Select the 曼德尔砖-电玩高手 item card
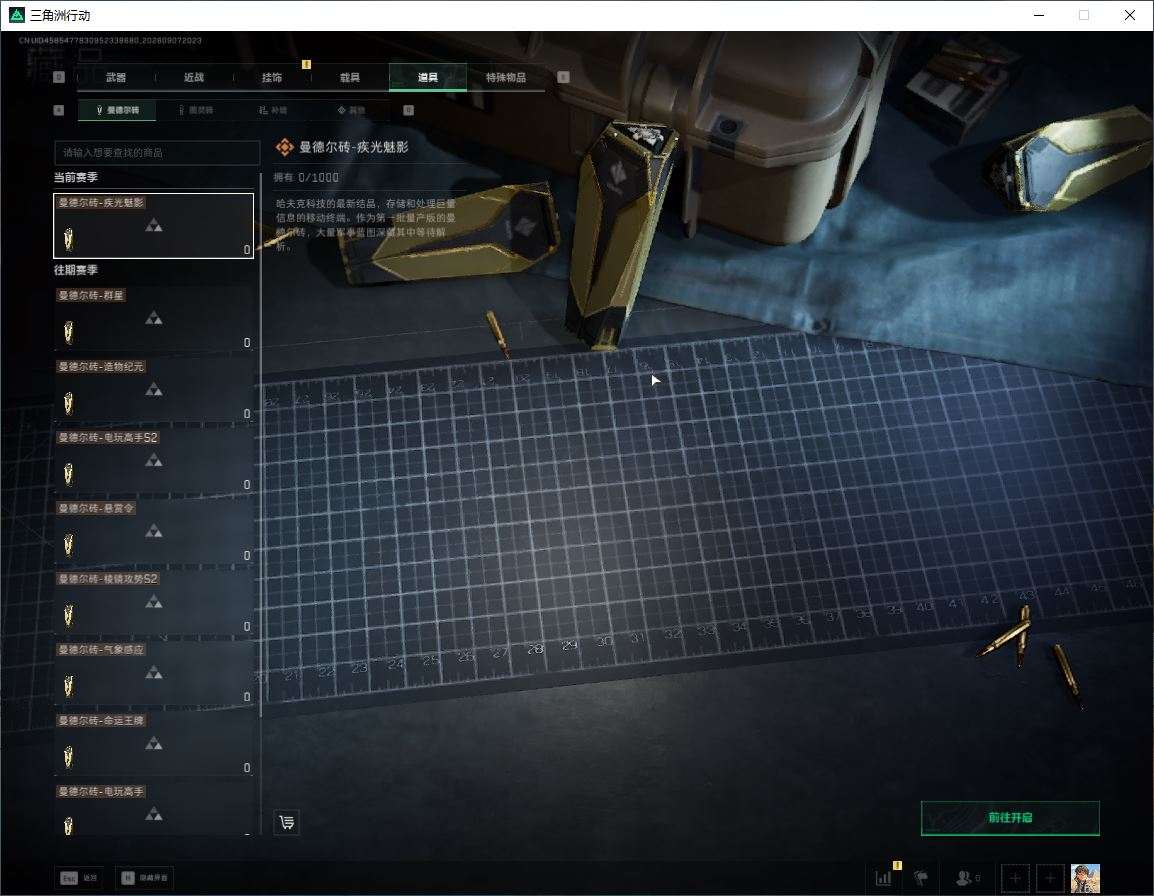 [x=154, y=808]
